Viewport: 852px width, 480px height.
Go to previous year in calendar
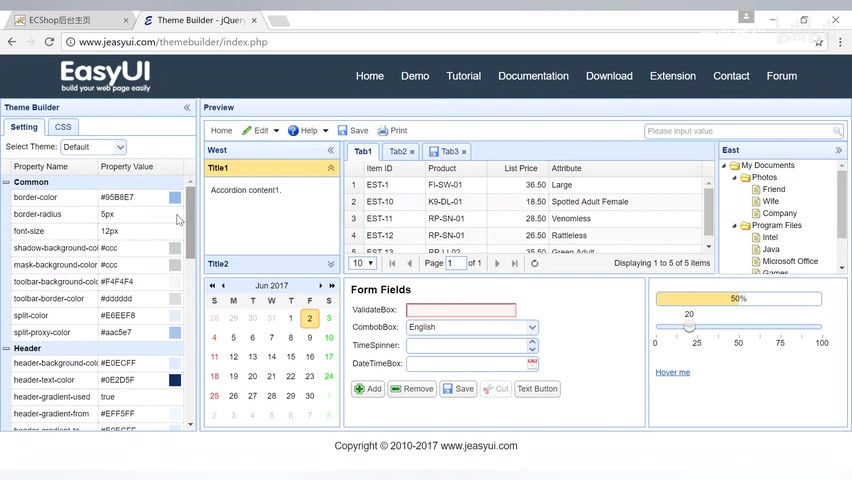click(x=212, y=285)
